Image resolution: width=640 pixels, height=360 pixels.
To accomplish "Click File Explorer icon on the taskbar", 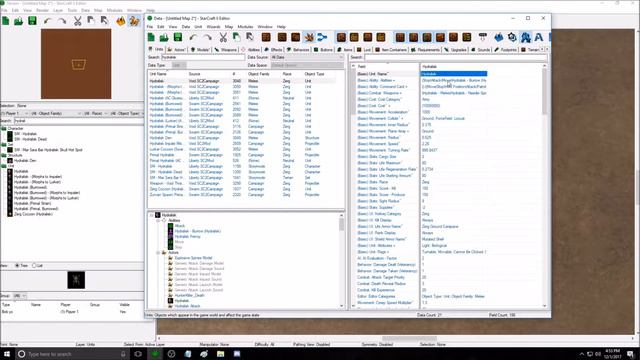I will pos(220,354).
